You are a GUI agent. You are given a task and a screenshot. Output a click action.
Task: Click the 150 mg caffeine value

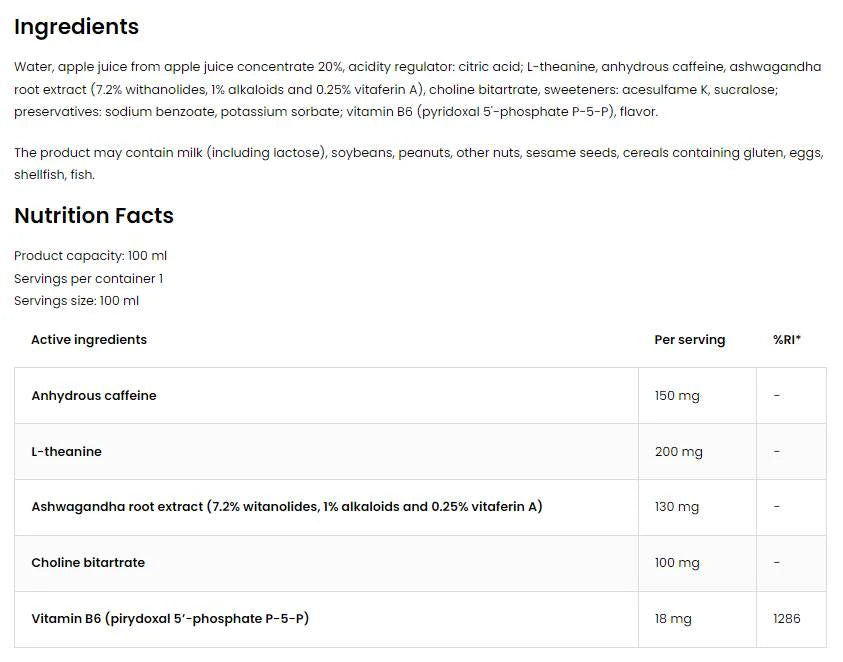pyautogui.click(x=677, y=396)
